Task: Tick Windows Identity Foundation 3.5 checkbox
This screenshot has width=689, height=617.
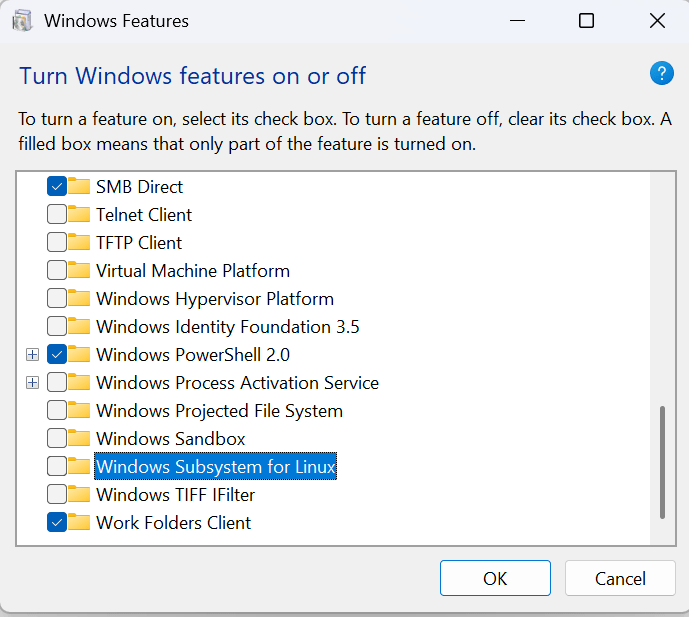Action: click(x=57, y=327)
